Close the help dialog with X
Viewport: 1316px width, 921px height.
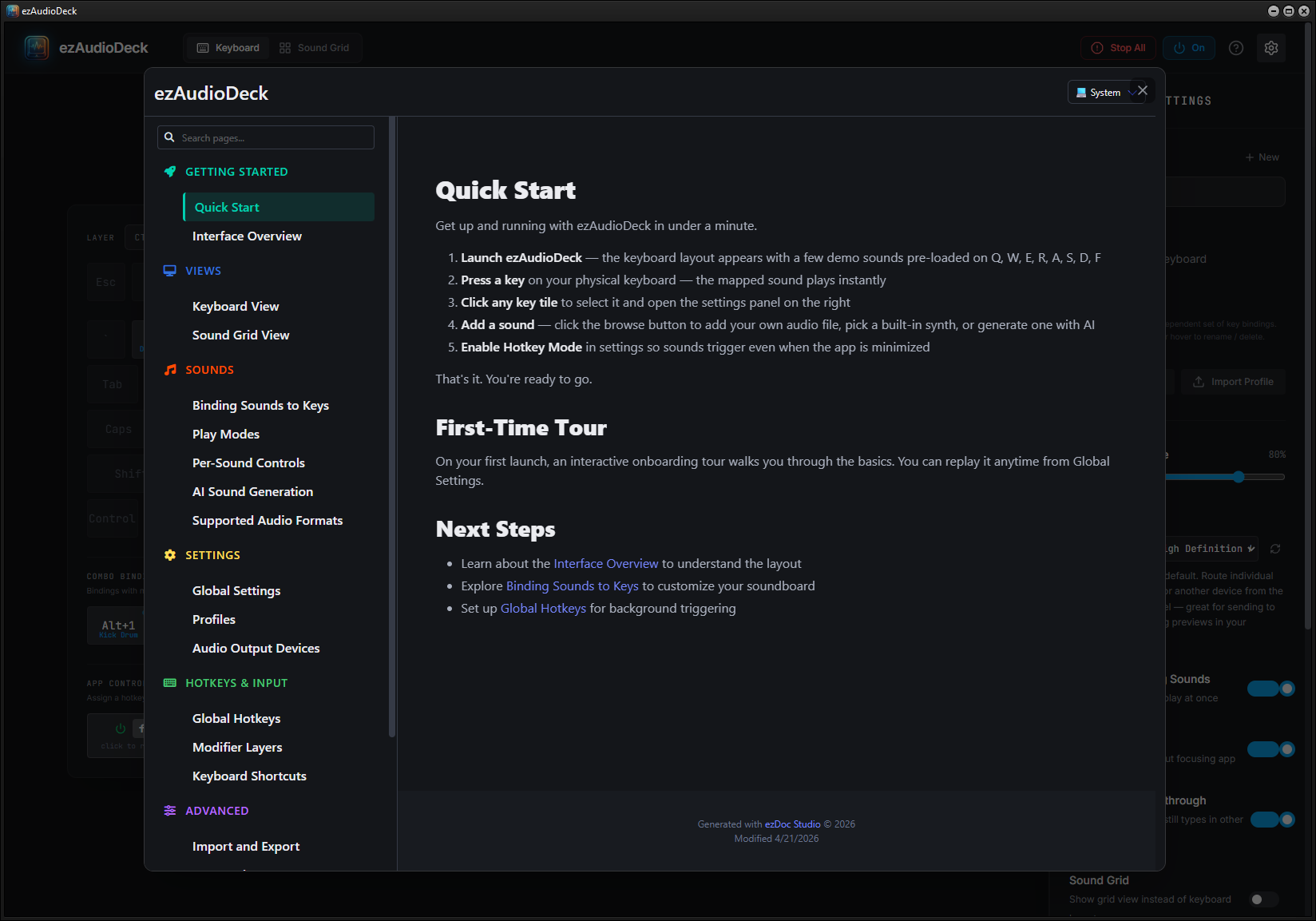coord(1143,91)
